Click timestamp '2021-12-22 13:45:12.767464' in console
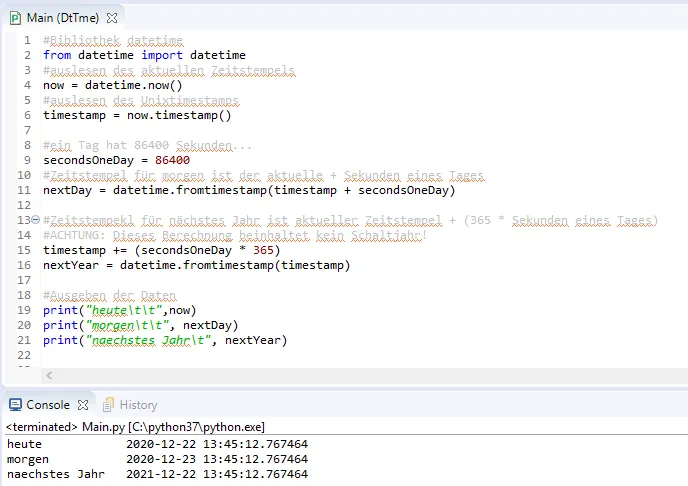The image size is (688, 486). point(217,474)
